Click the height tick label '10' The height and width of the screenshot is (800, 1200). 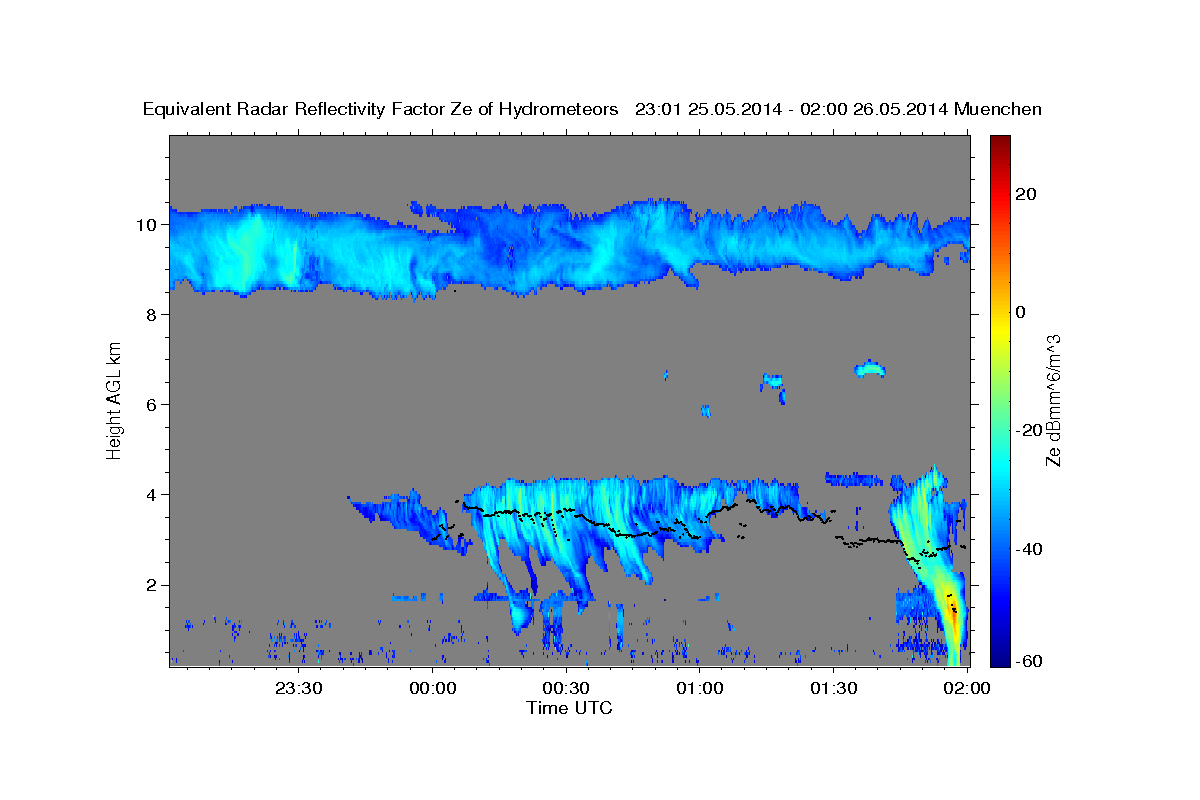(149, 224)
